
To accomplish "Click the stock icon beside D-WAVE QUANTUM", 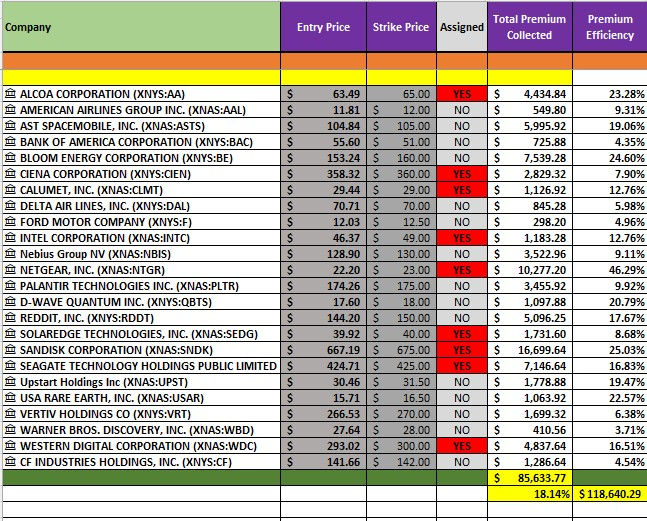I will pyautogui.click(x=10, y=302).
